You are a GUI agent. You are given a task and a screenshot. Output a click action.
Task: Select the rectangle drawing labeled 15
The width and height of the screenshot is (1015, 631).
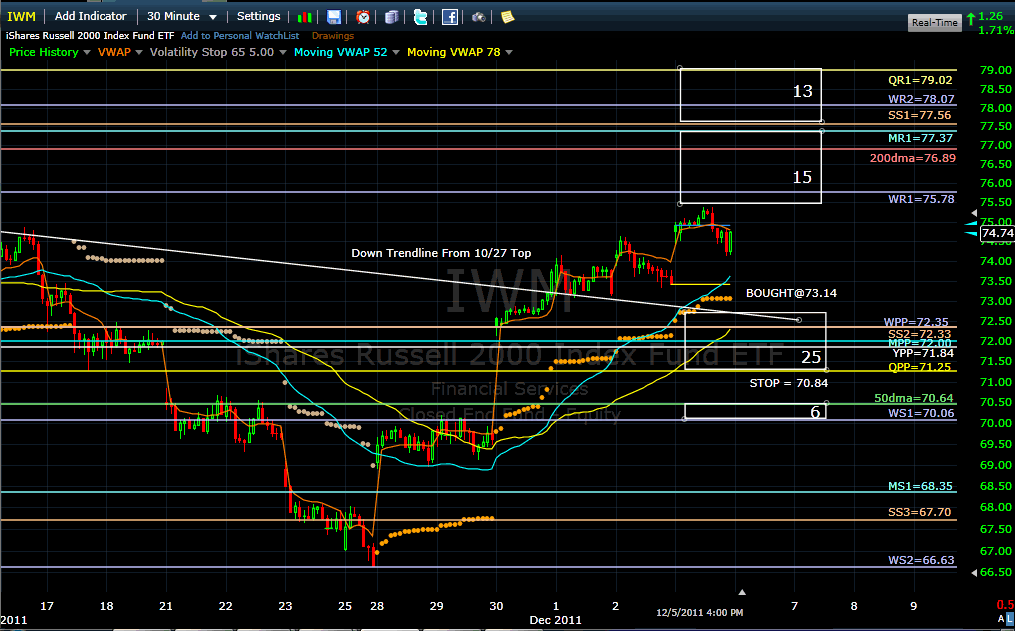click(x=751, y=168)
